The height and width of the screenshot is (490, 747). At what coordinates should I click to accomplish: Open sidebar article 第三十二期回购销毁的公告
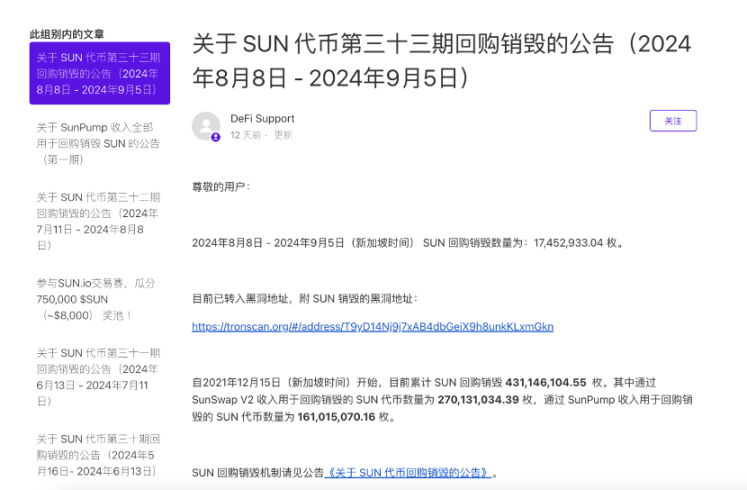(98, 221)
